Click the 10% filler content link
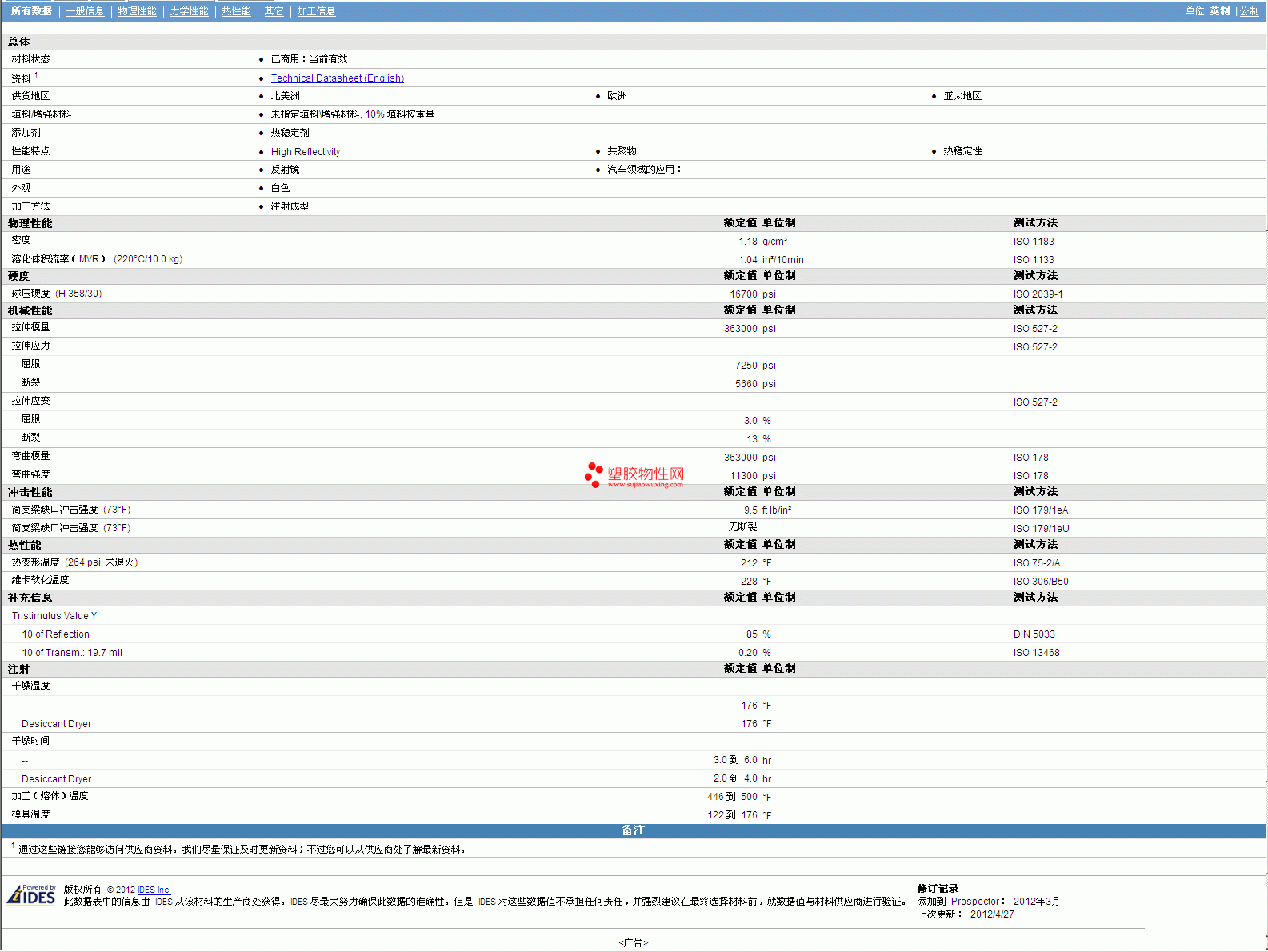This screenshot has height=952, width=1268. tap(374, 114)
